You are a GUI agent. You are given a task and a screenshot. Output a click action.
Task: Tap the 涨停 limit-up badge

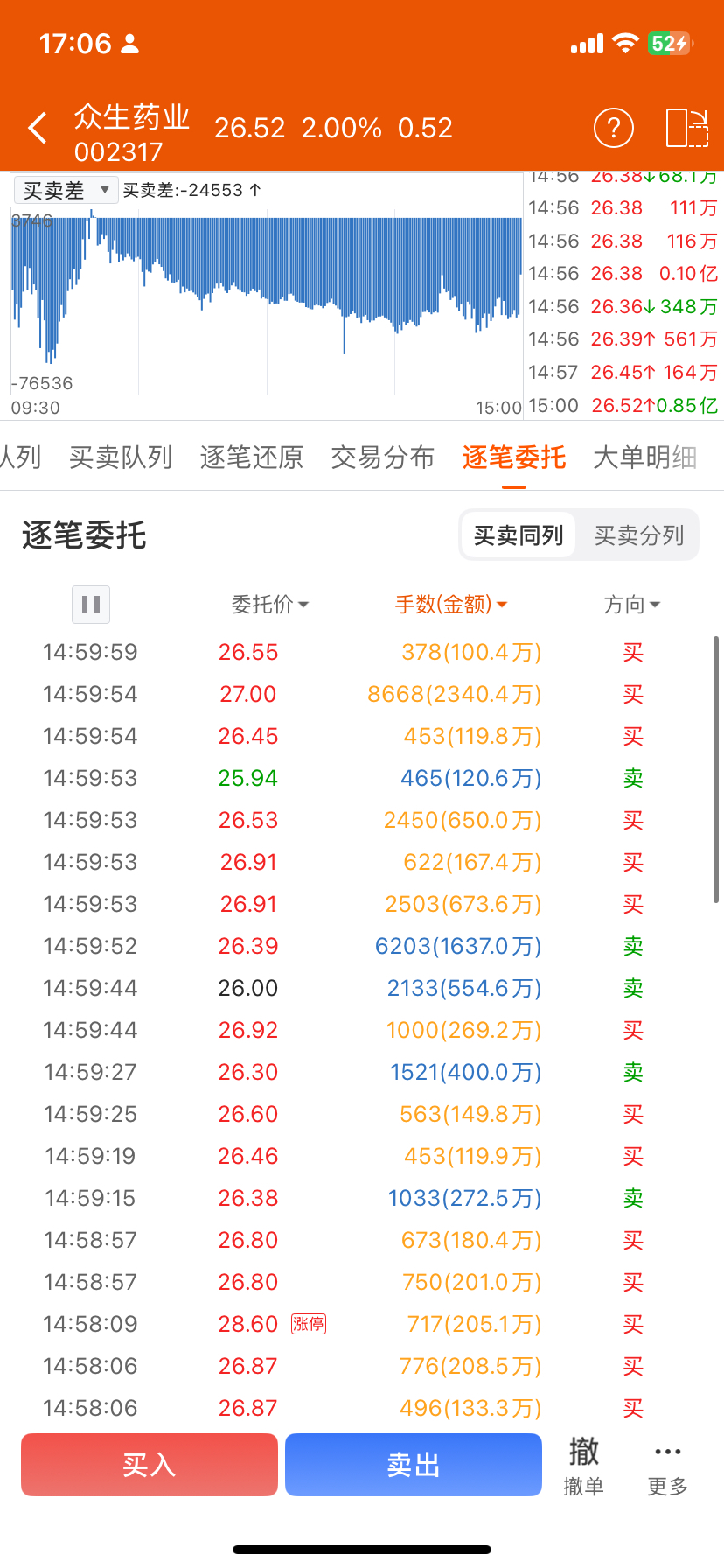click(x=309, y=1324)
